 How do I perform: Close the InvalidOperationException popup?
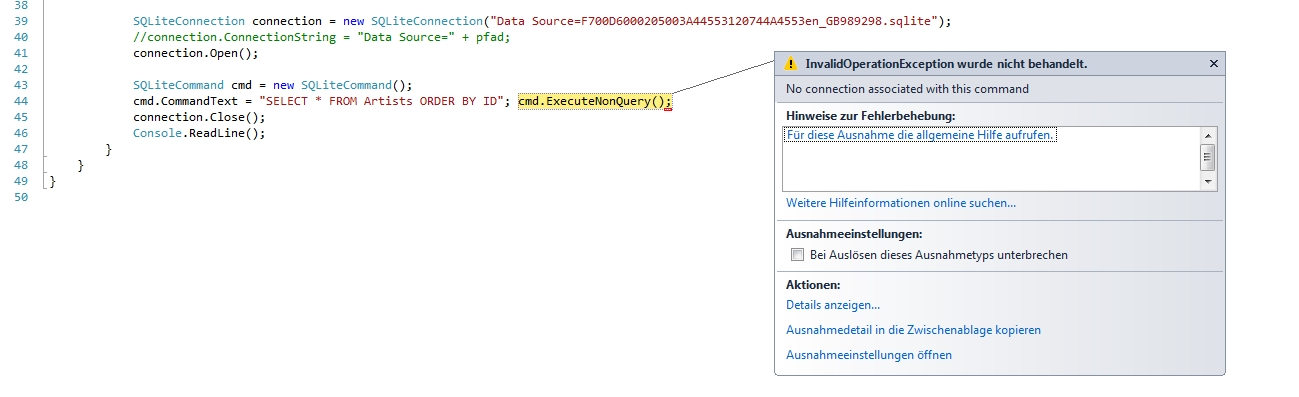point(1213,63)
